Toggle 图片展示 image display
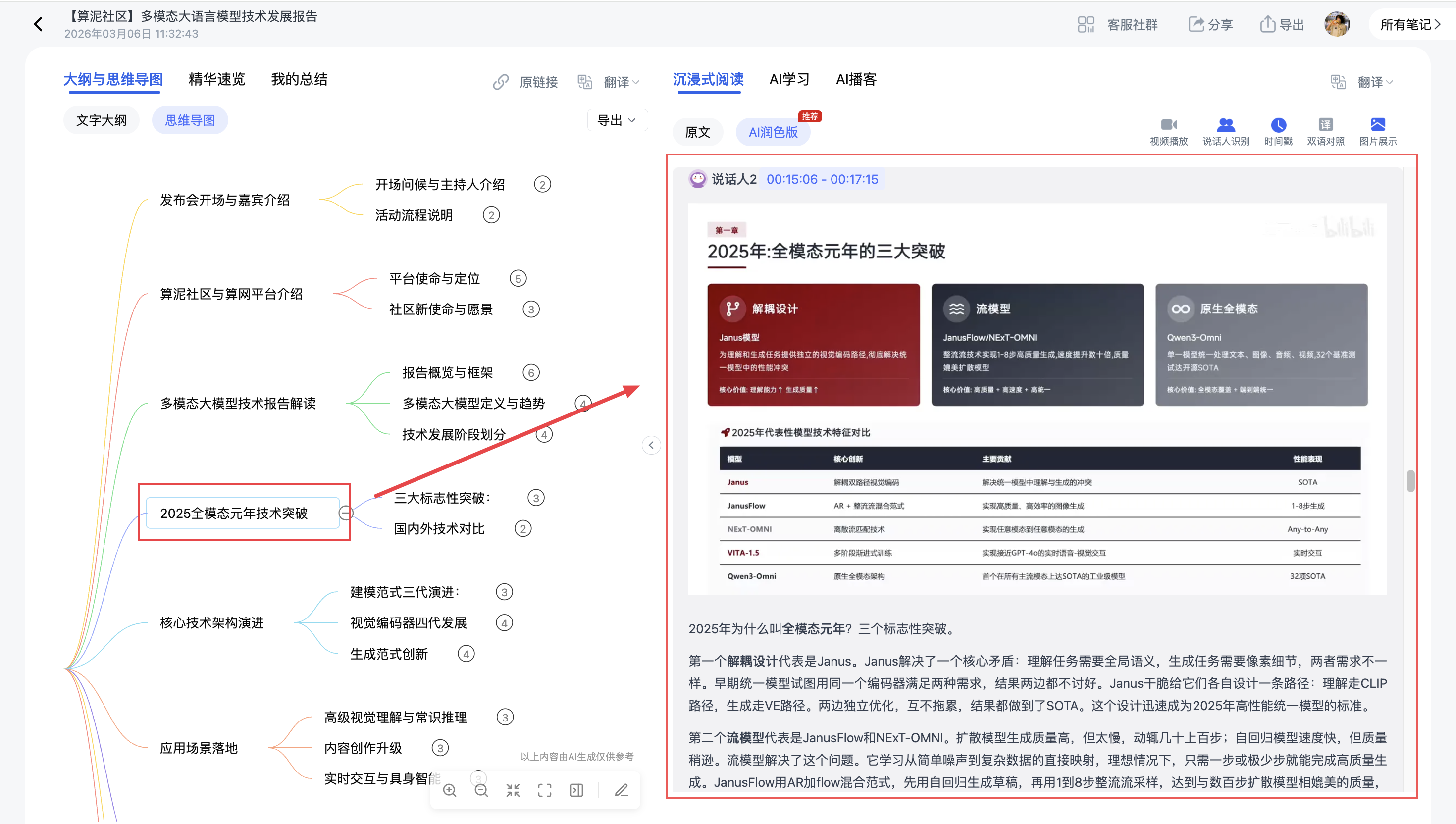 point(1378,132)
